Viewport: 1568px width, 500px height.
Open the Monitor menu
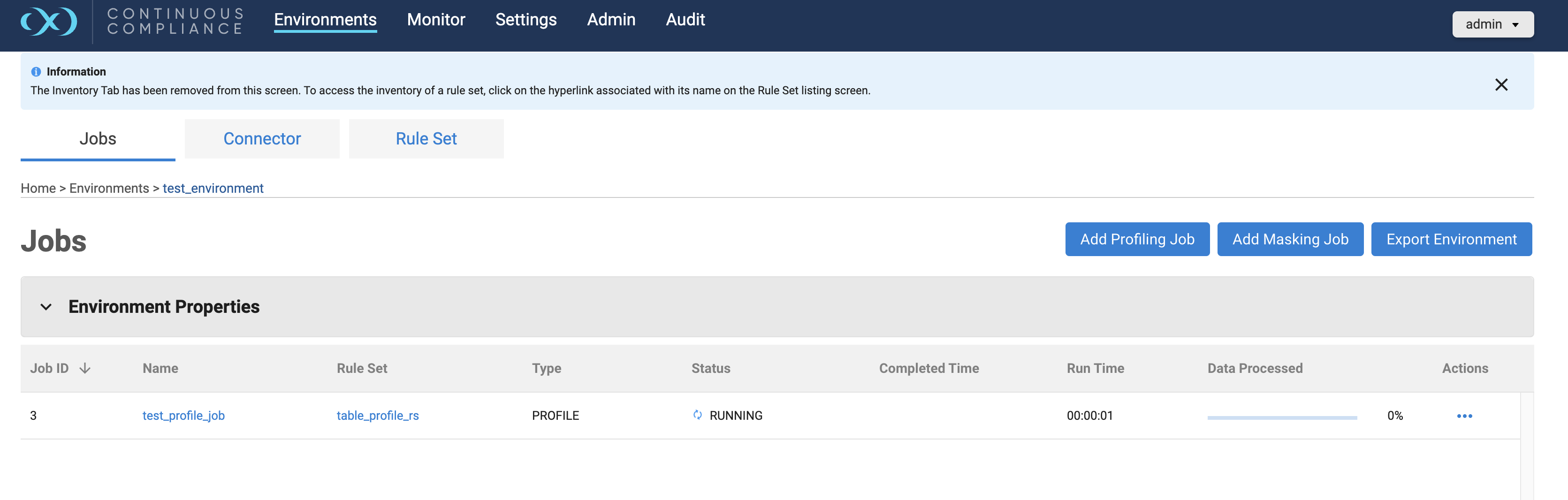436,19
